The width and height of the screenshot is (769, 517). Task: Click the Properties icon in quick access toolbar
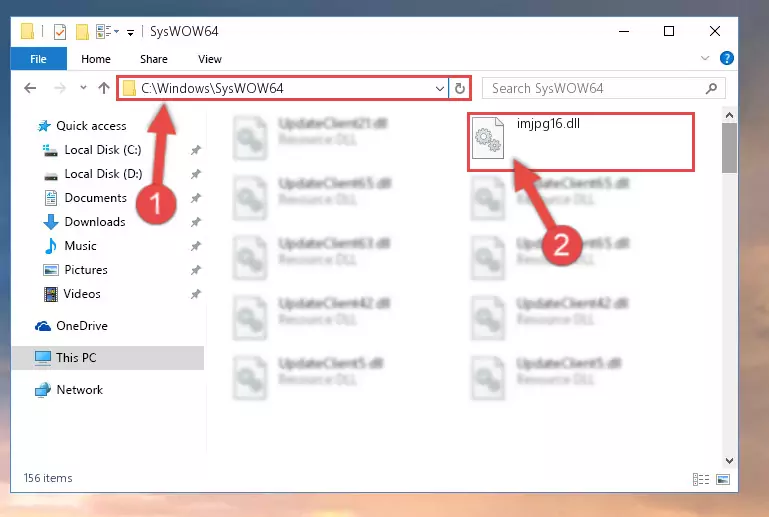tap(60, 32)
